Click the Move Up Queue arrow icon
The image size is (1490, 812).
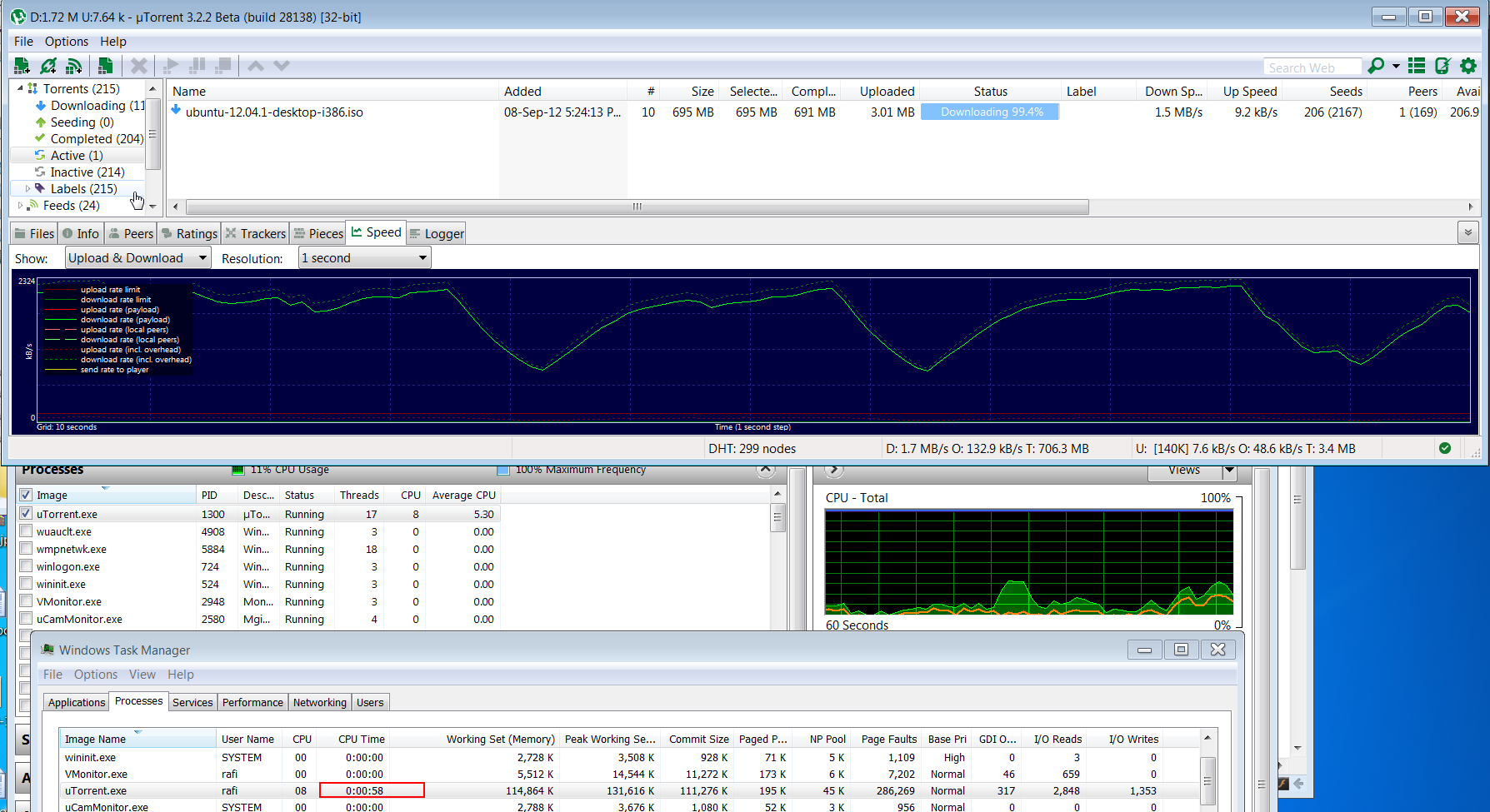pyautogui.click(x=256, y=66)
